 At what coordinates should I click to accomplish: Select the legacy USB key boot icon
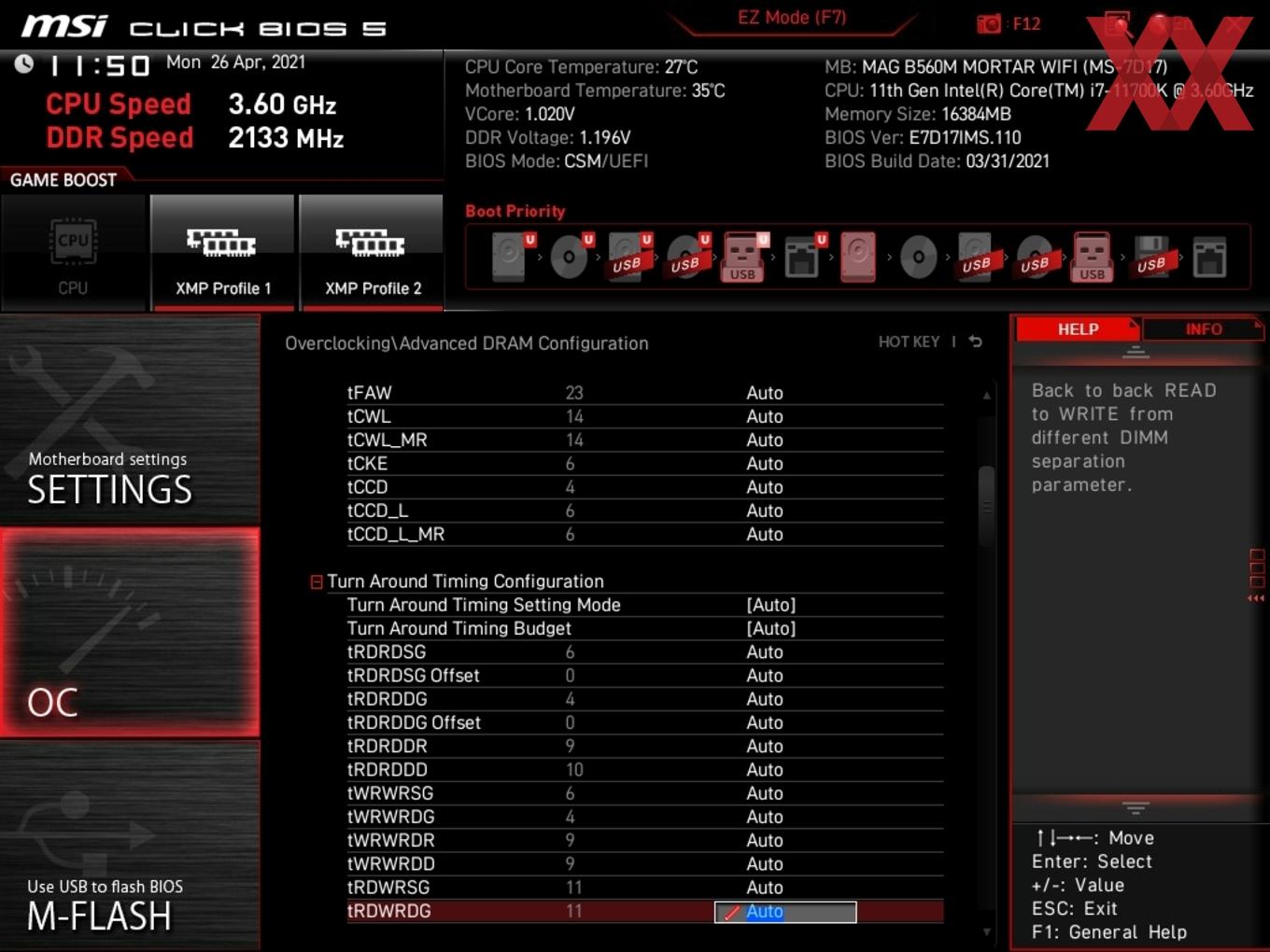coord(1092,257)
